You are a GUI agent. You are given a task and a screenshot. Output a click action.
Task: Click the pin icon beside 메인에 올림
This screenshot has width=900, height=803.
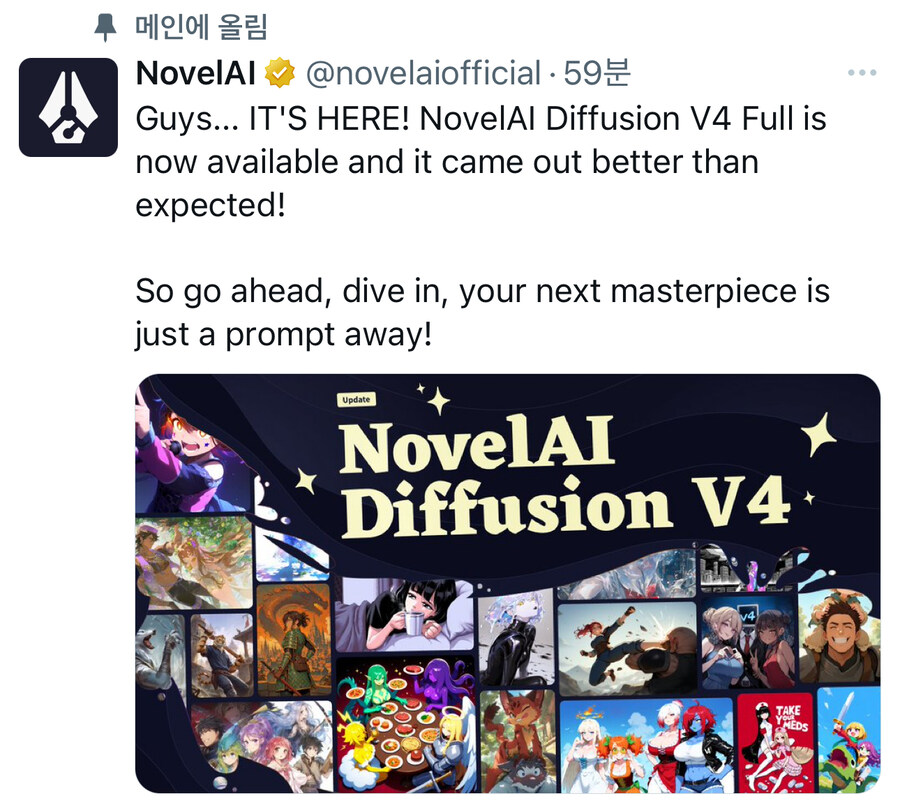point(105,27)
